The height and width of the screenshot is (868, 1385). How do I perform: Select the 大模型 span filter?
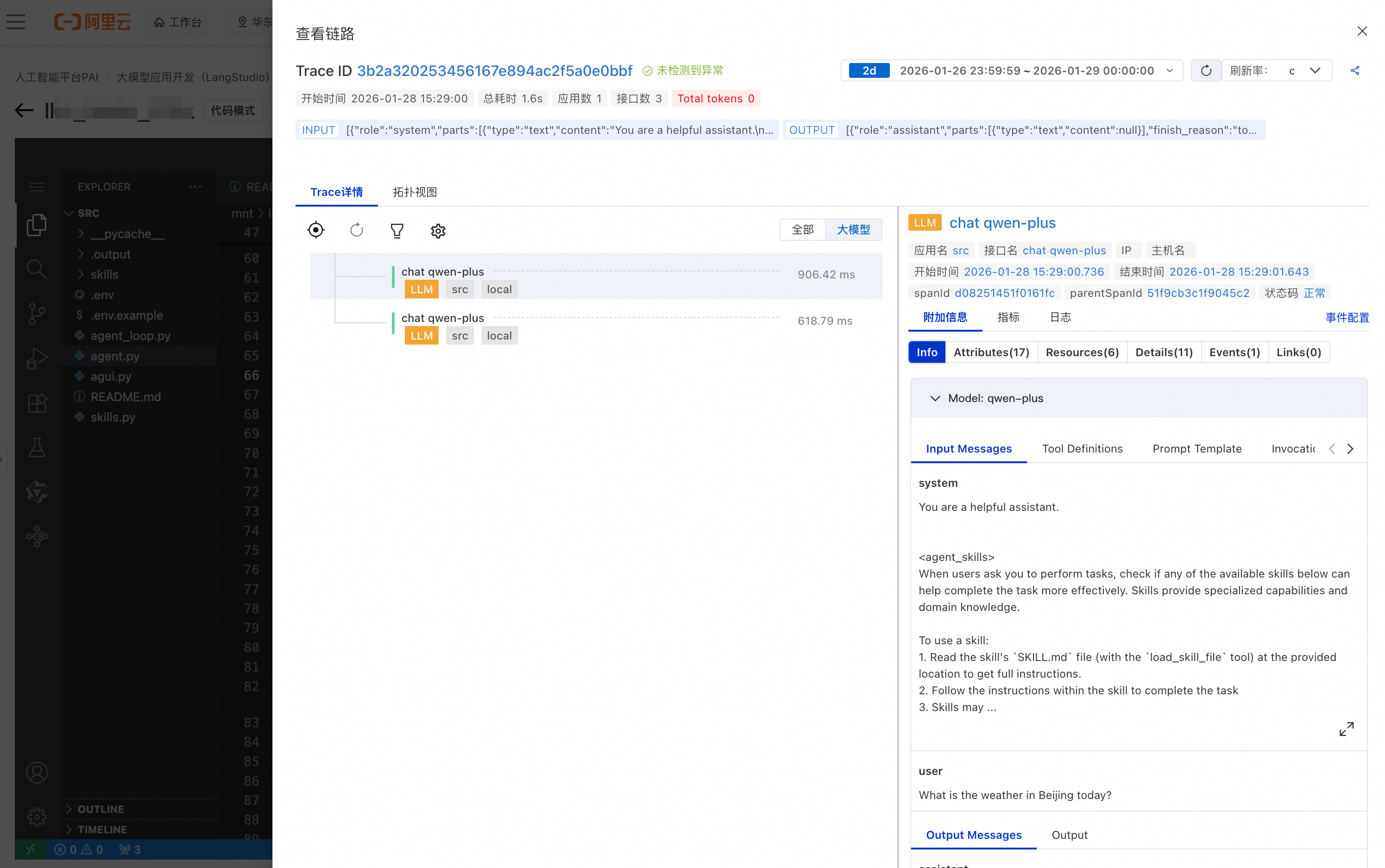853,230
